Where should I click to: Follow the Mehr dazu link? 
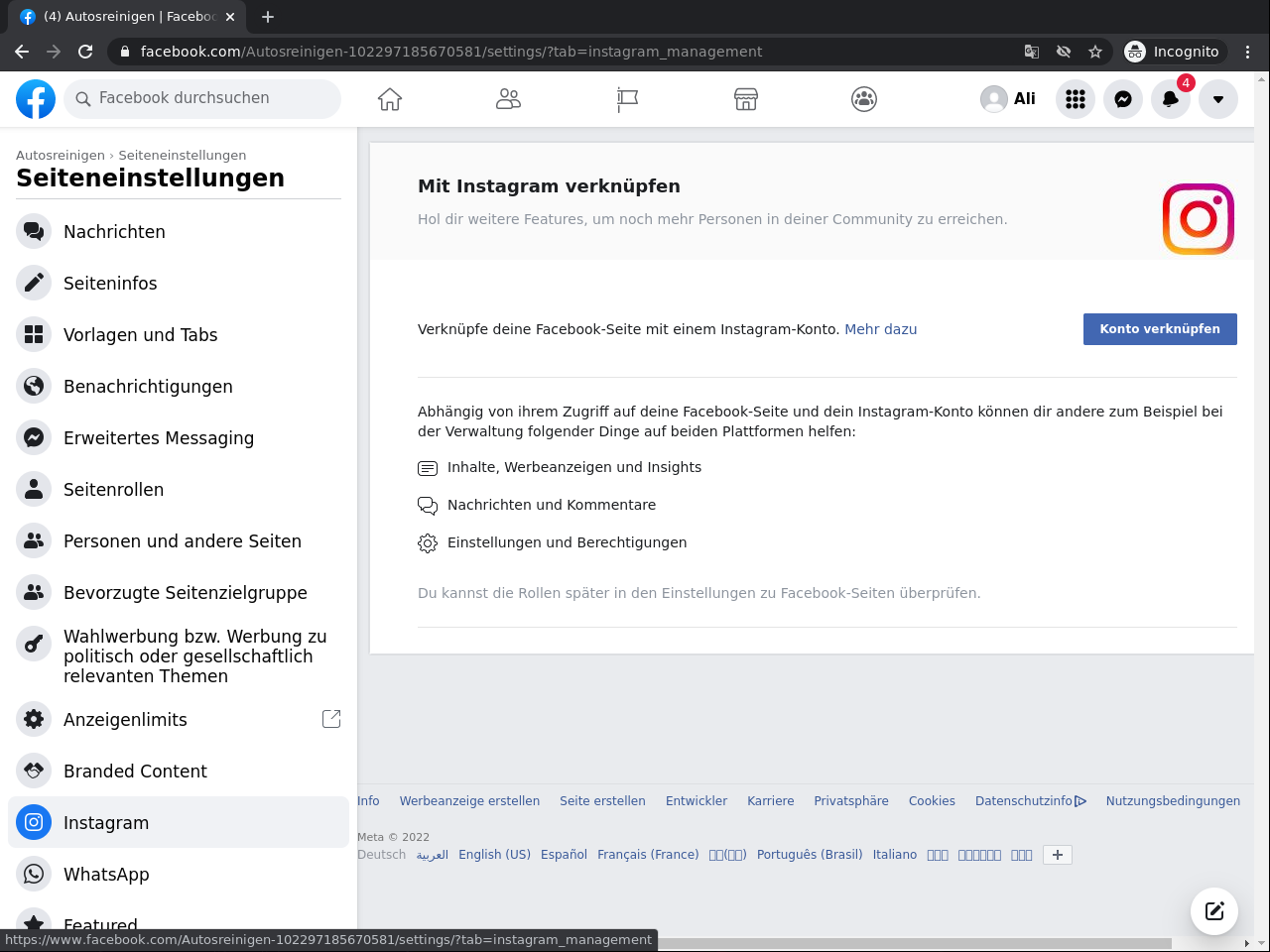880,329
